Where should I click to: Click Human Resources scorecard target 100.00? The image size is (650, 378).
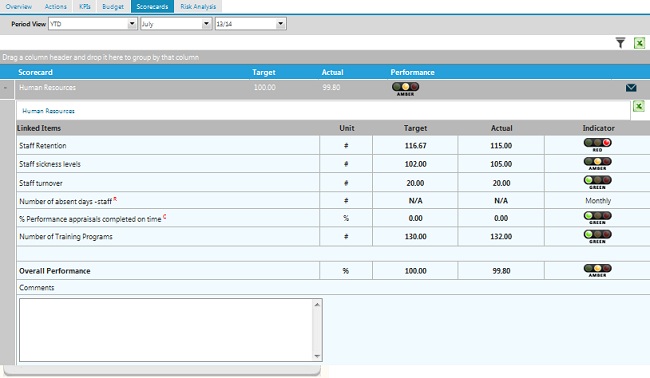coord(264,87)
